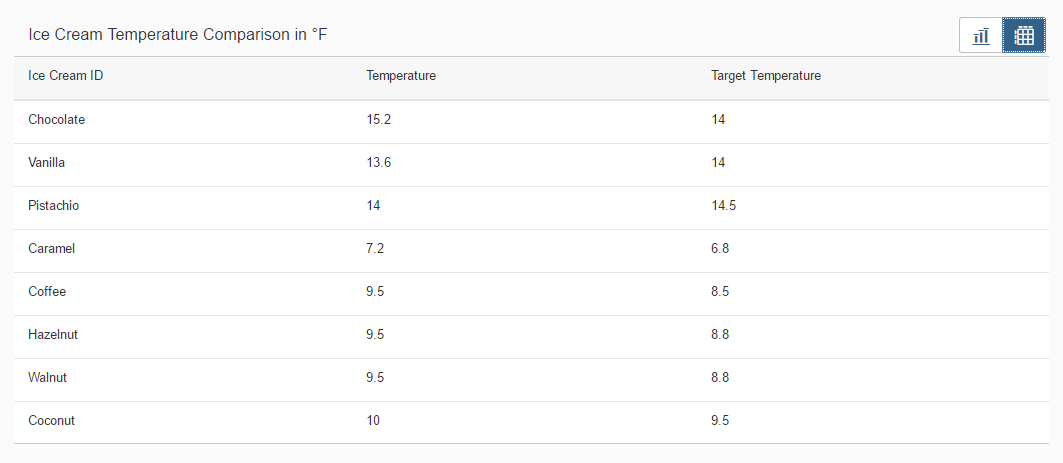The height and width of the screenshot is (463, 1063).
Task: Select the table view icon
Action: coord(1024,35)
